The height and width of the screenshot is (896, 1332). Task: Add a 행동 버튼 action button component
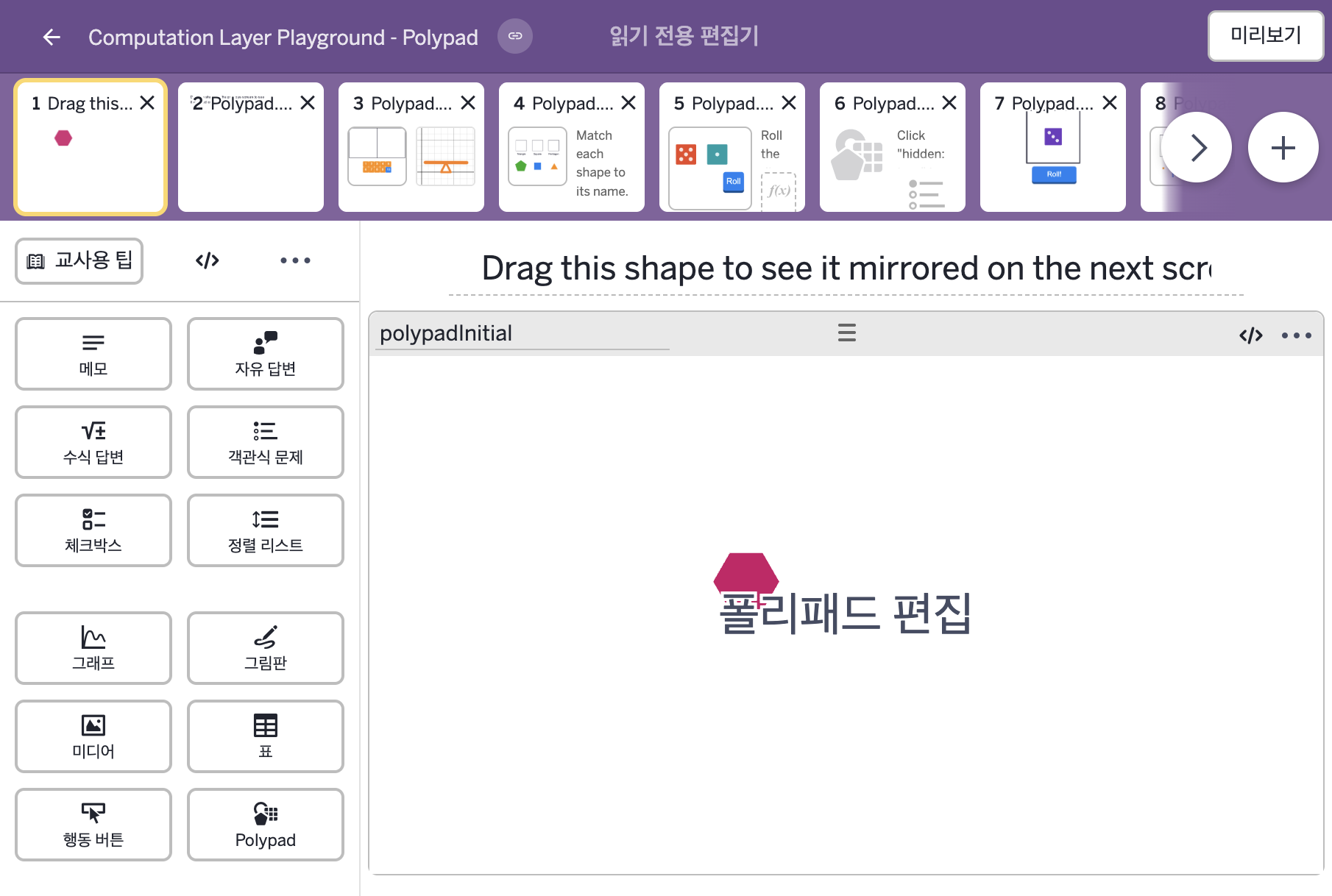(x=93, y=825)
